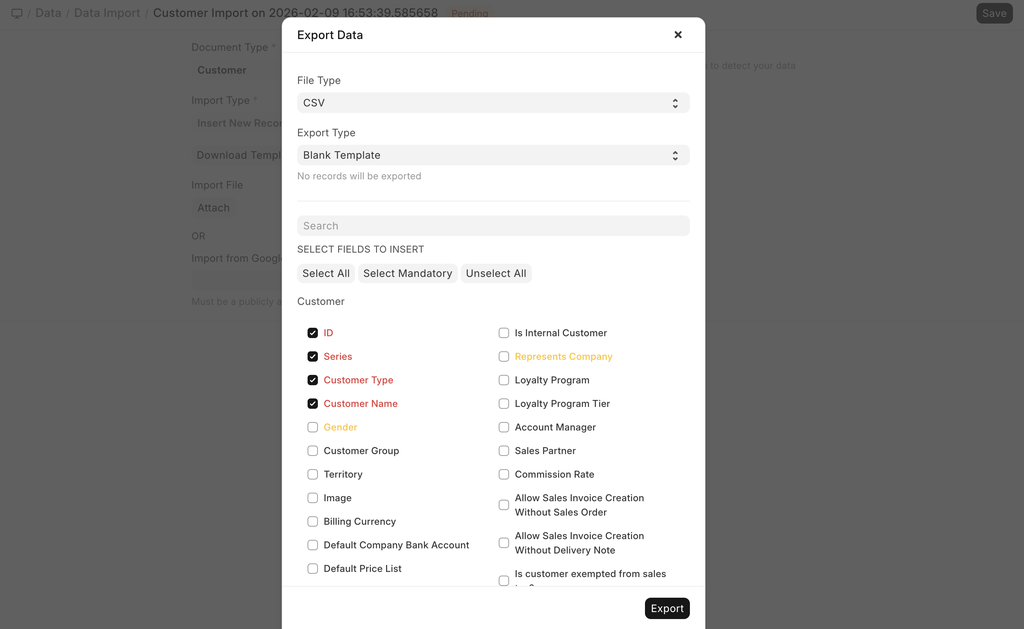Check the Commission Rate checkbox
Image resolution: width=1024 pixels, height=629 pixels.
tap(504, 475)
